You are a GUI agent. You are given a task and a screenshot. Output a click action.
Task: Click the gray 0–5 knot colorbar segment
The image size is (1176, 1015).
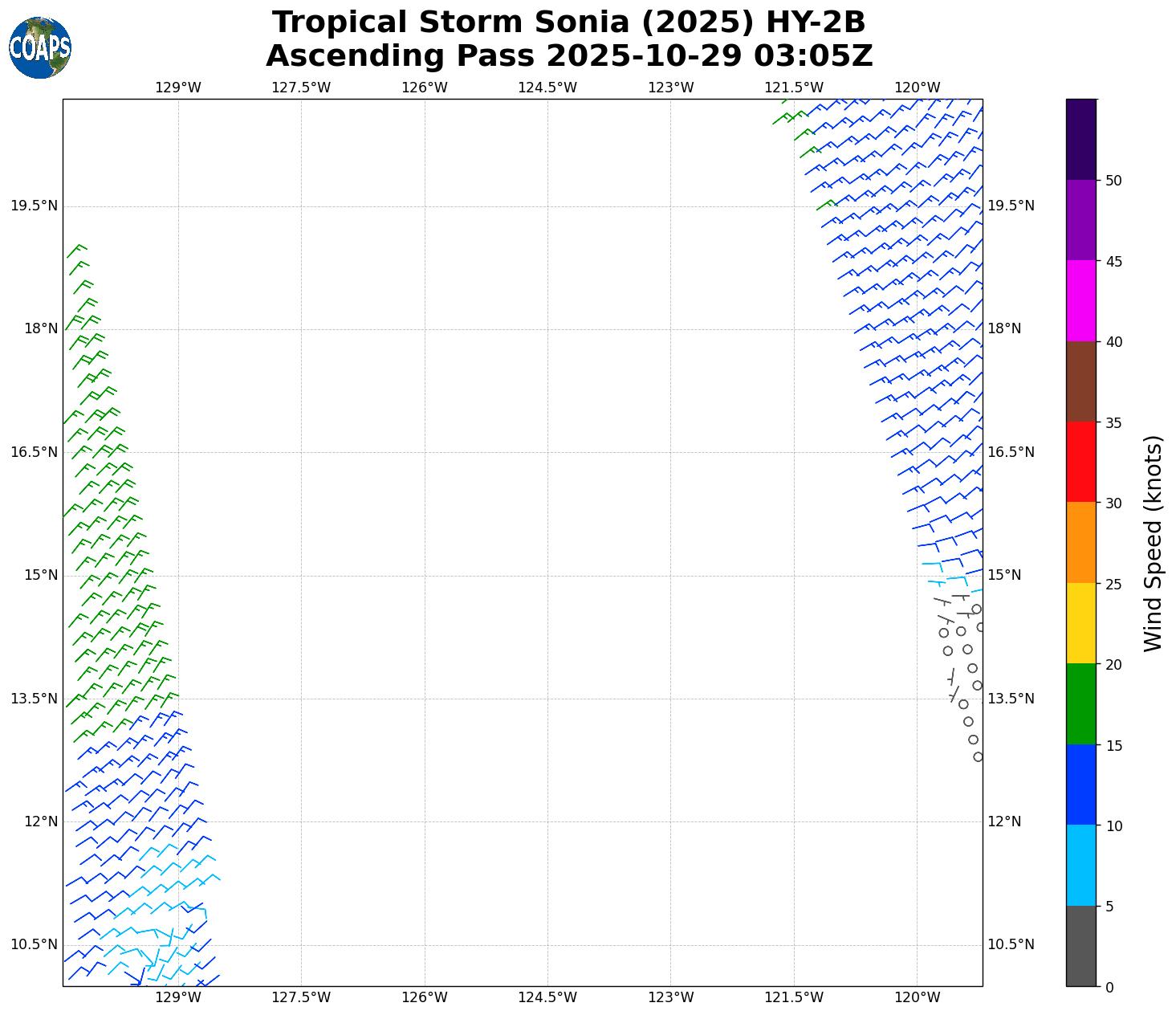[1080, 946]
